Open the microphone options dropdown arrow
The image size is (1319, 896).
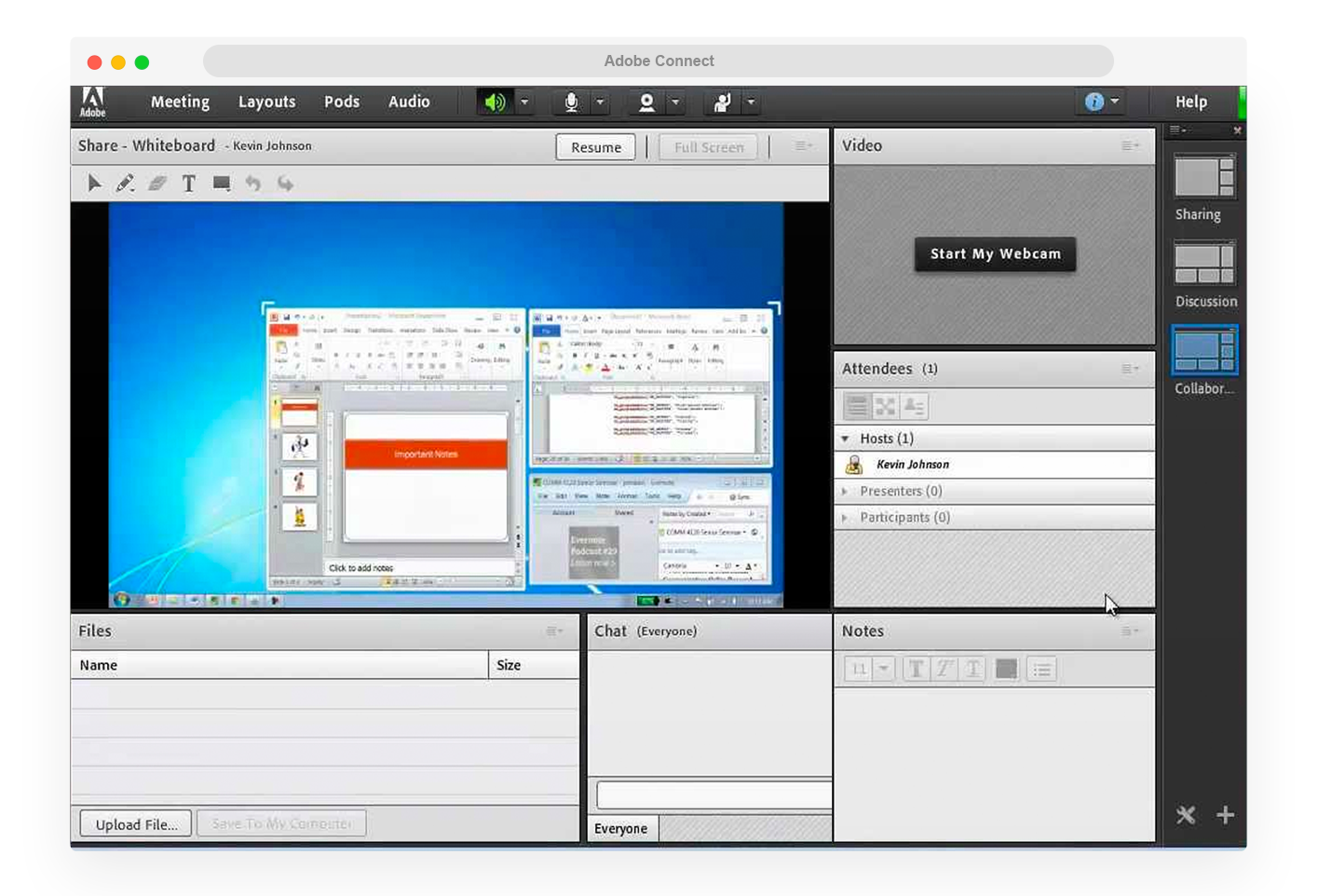[x=600, y=102]
